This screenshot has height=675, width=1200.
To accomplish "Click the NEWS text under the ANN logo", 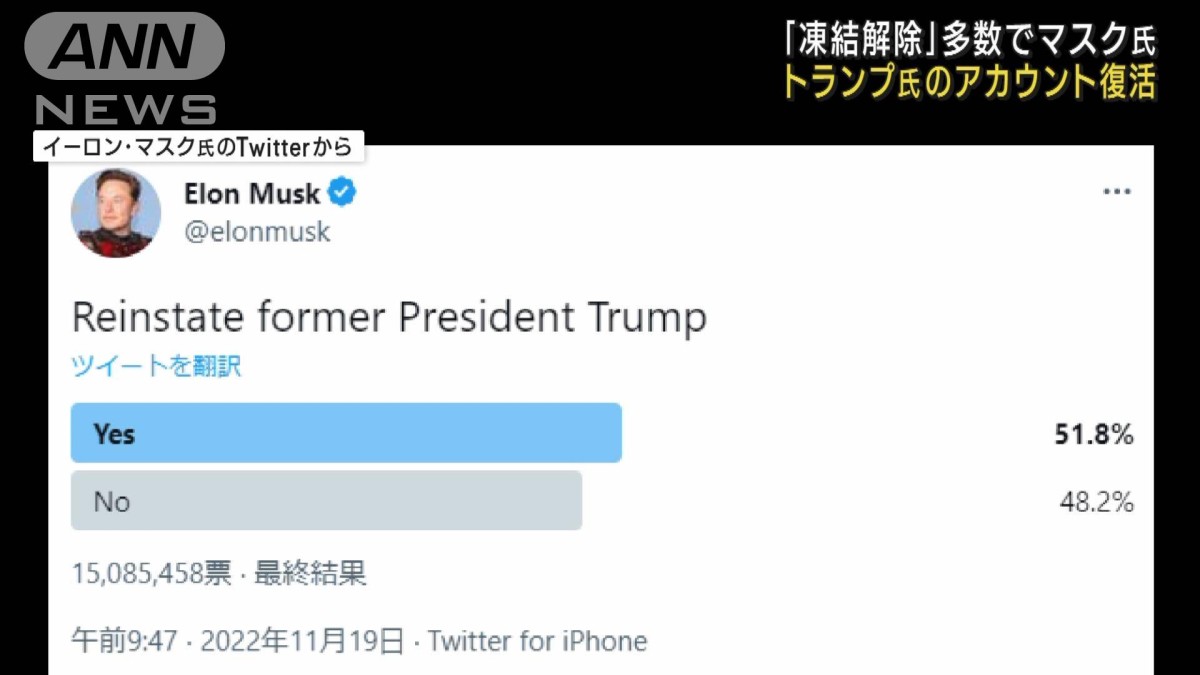I will [x=126, y=108].
